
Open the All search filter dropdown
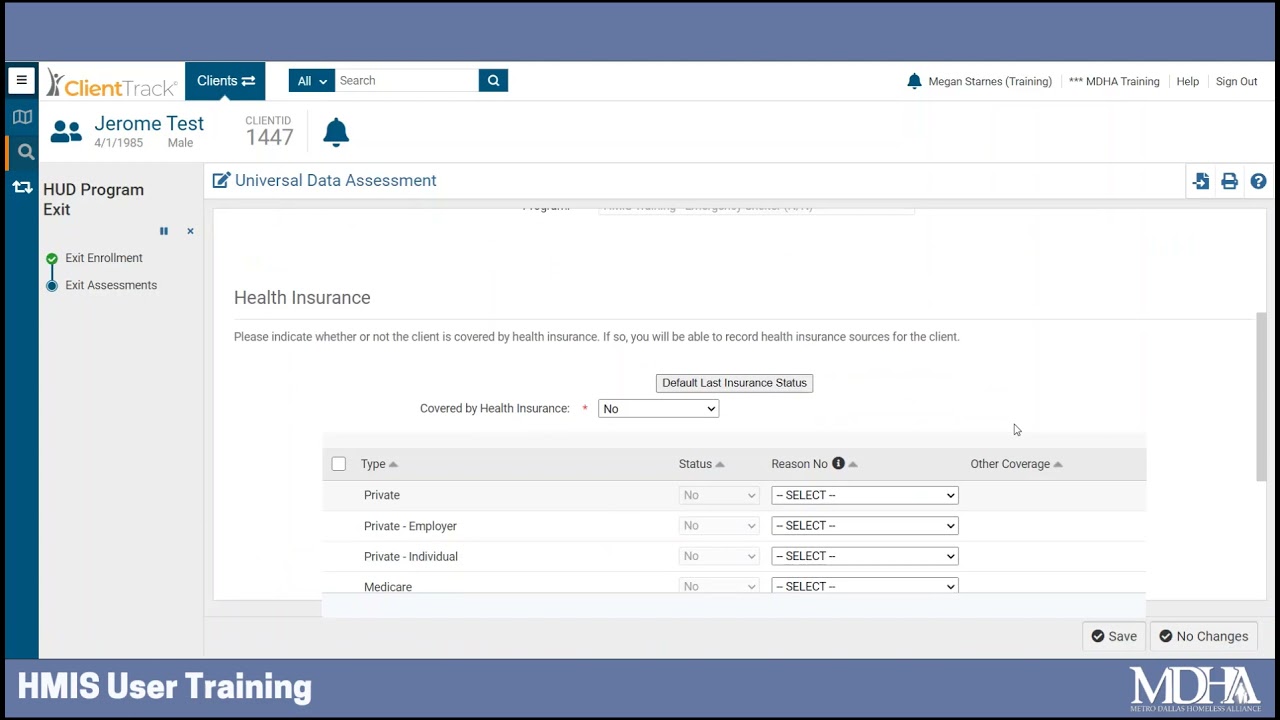tap(312, 81)
